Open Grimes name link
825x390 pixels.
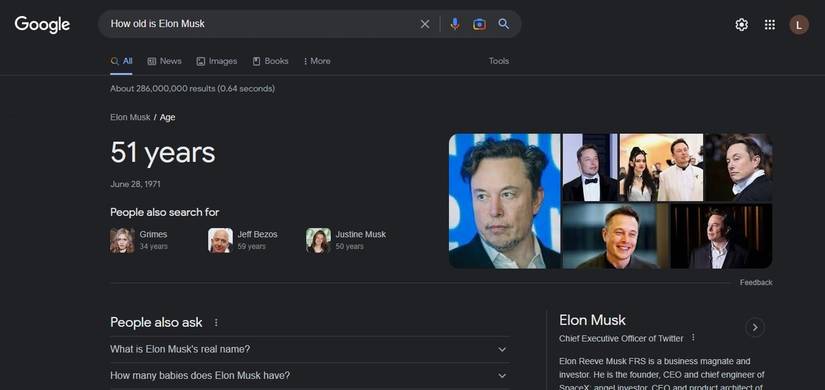[153, 234]
